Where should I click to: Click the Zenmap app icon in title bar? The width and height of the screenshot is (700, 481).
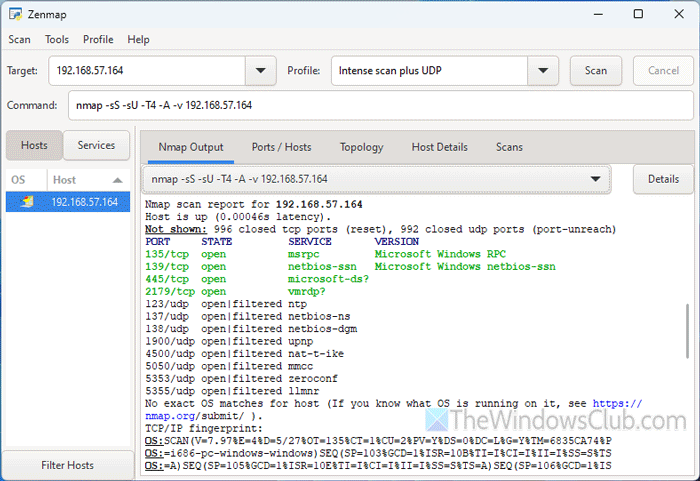click(15, 14)
